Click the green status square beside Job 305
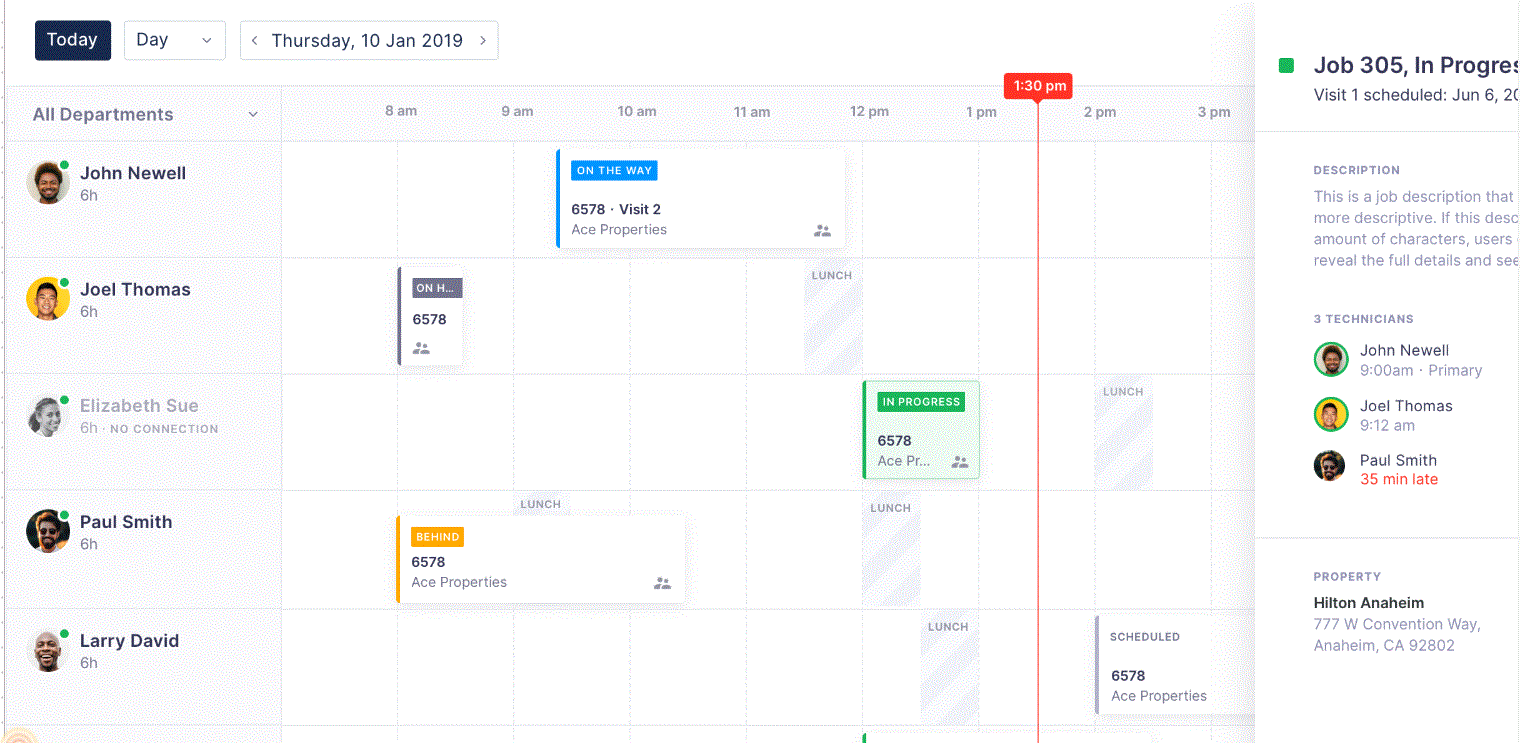Image resolution: width=1520 pixels, height=743 pixels. pyautogui.click(x=1286, y=66)
